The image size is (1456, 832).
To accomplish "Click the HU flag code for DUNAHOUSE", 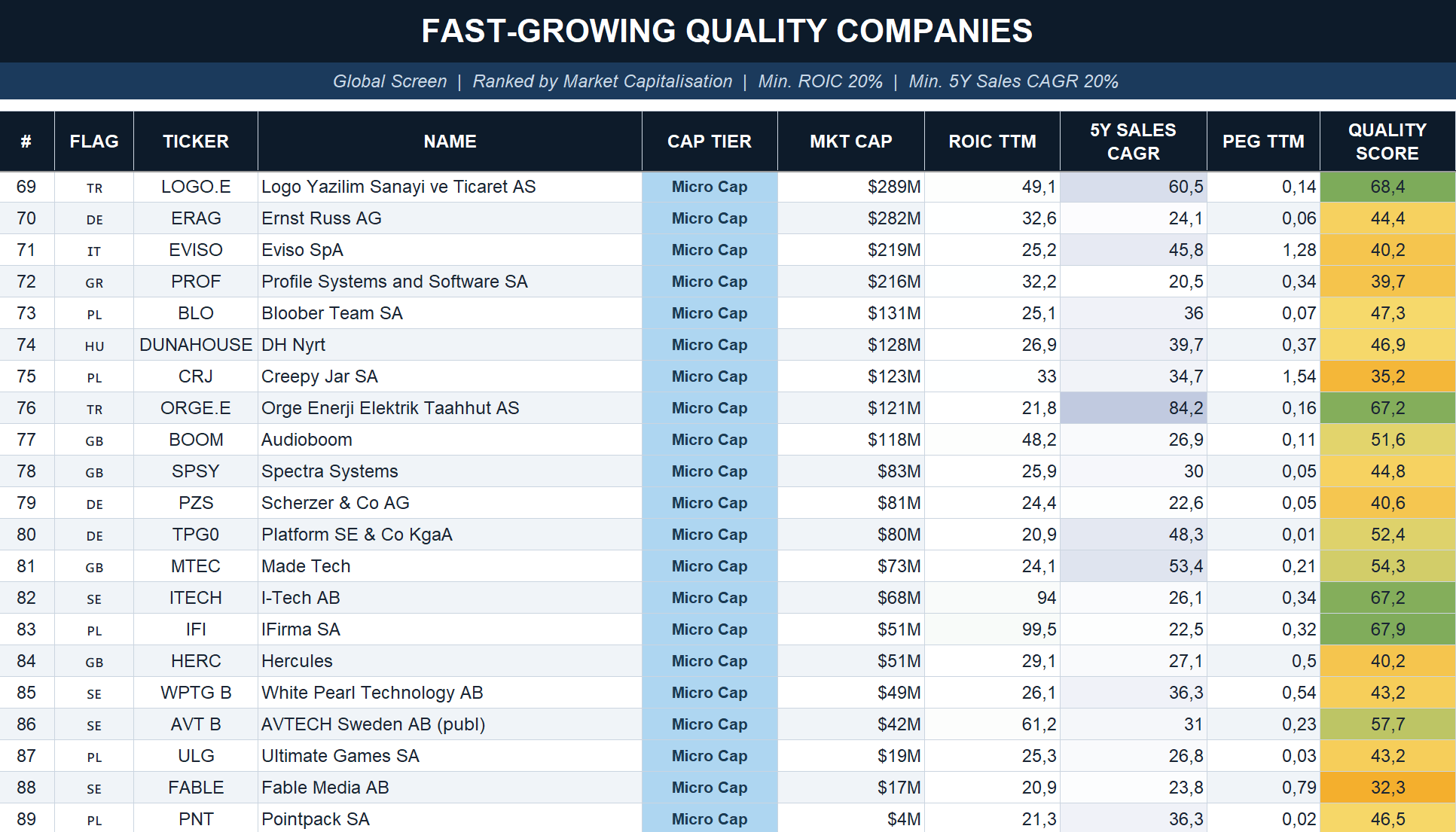I will 94,346.
